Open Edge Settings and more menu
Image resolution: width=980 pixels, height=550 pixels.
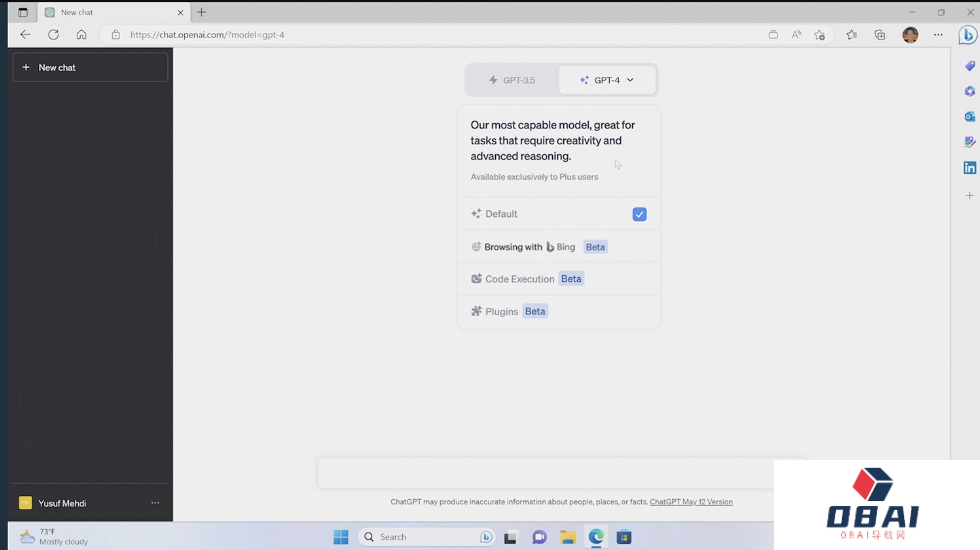click(938, 35)
